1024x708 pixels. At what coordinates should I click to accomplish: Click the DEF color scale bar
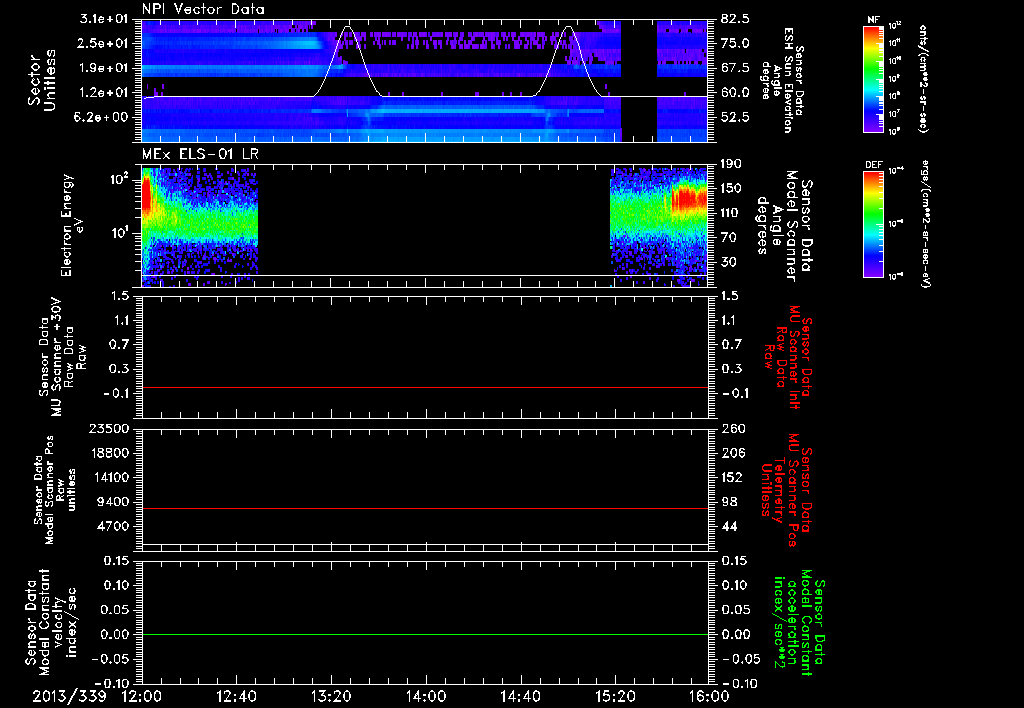click(873, 224)
